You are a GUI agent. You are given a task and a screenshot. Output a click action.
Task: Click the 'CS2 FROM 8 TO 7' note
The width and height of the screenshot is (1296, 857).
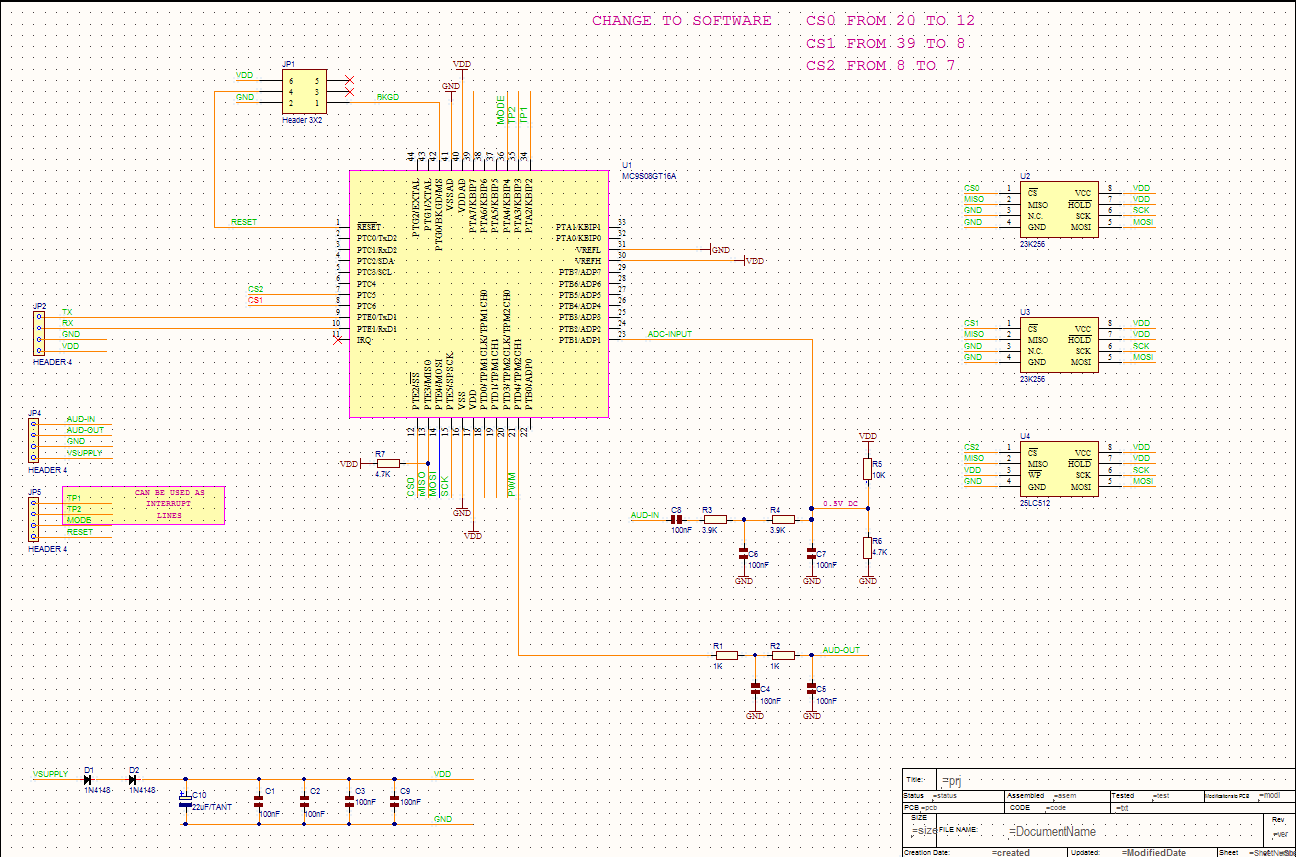(x=881, y=65)
